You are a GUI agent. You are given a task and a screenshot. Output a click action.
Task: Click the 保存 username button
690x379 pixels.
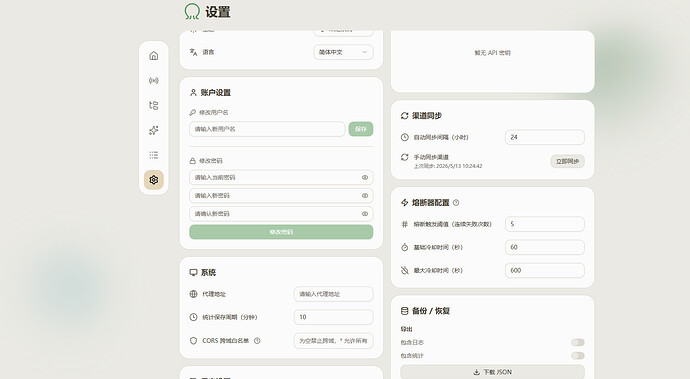tap(361, 129)
